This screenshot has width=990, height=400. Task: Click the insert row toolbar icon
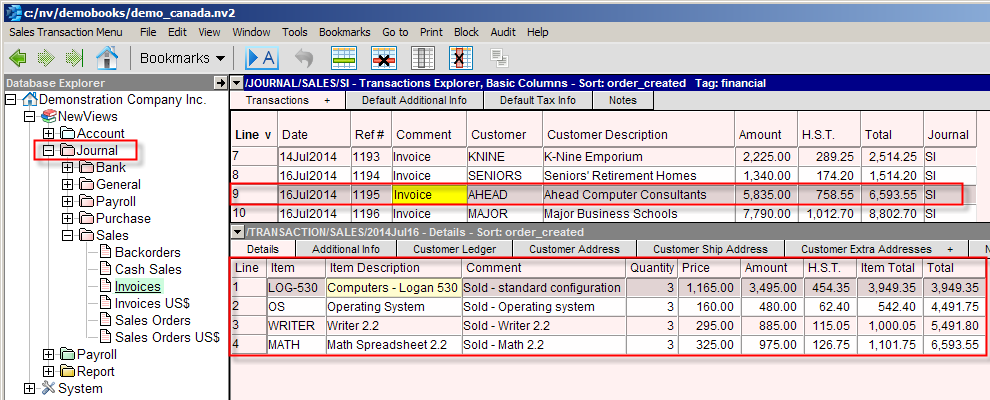click(x=345, y=57)
